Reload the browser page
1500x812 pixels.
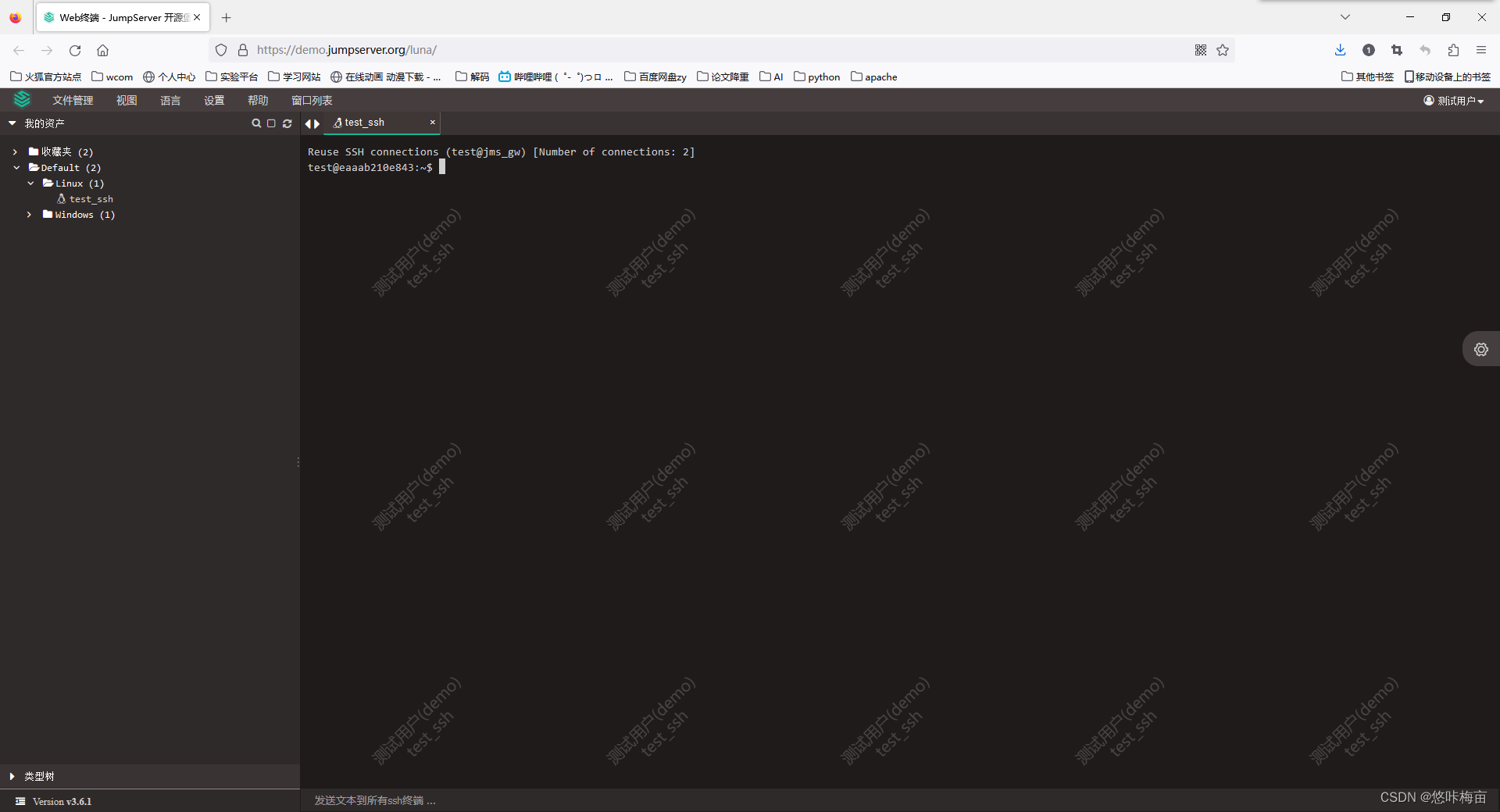click(75, 50)
